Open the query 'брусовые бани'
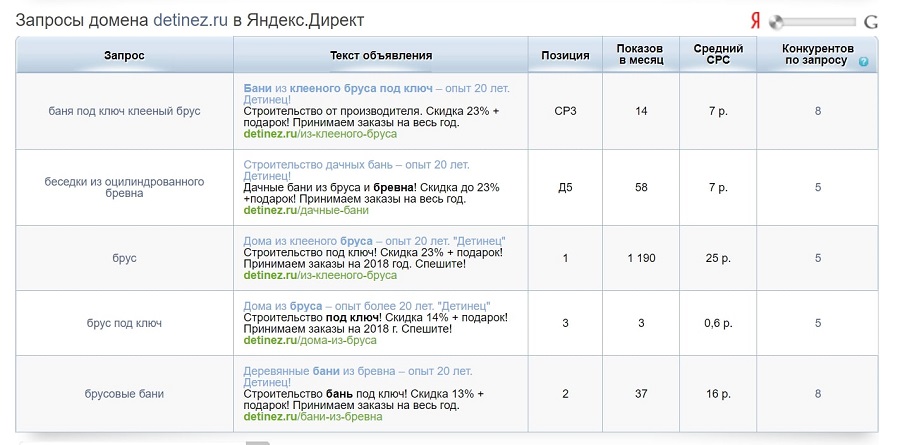 (x=125, y=394)
